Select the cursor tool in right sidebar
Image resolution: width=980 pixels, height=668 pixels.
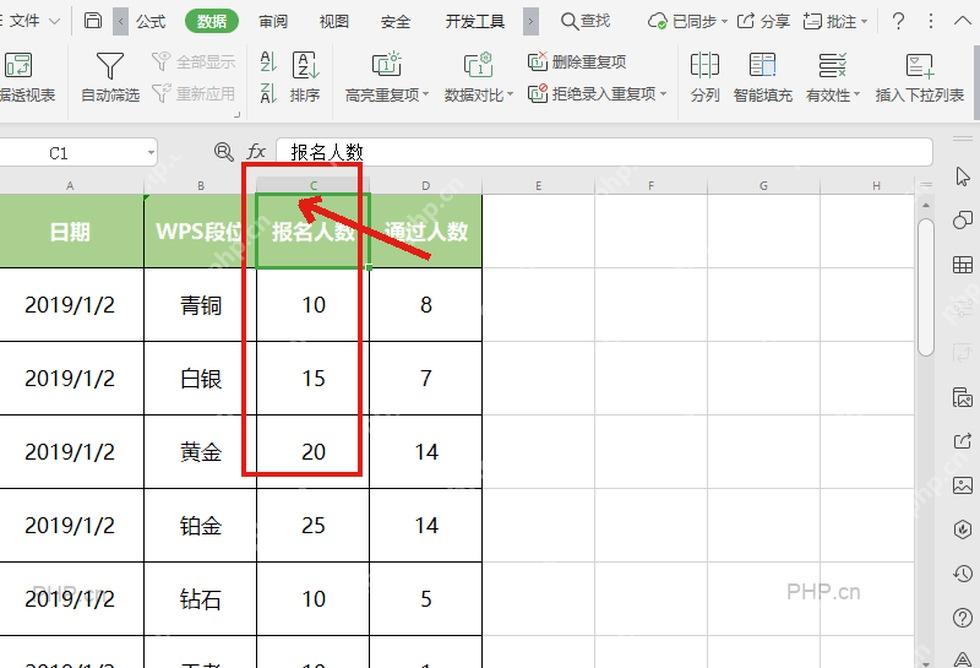click(962, 177)
